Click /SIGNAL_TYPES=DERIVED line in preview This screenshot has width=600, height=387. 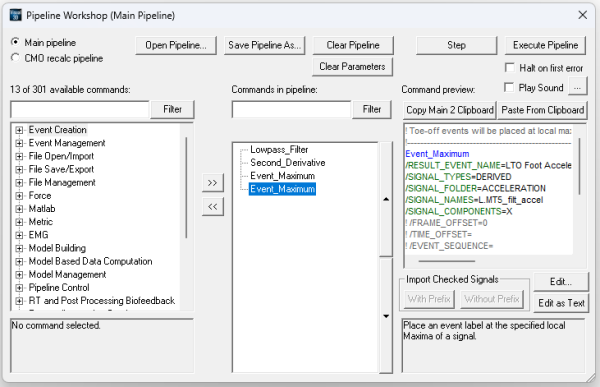[458, 177]
